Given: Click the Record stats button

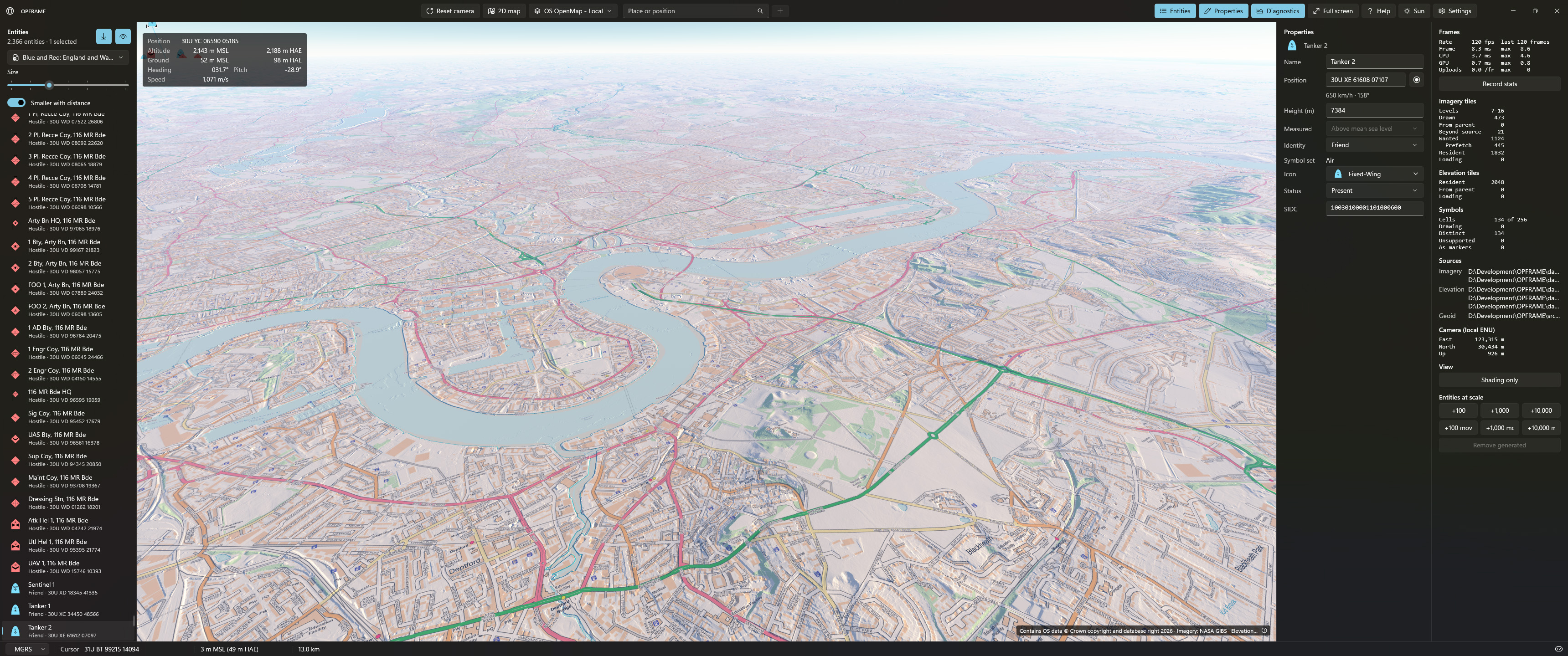Looking at the screenshot, I should tap(1499, 84).
